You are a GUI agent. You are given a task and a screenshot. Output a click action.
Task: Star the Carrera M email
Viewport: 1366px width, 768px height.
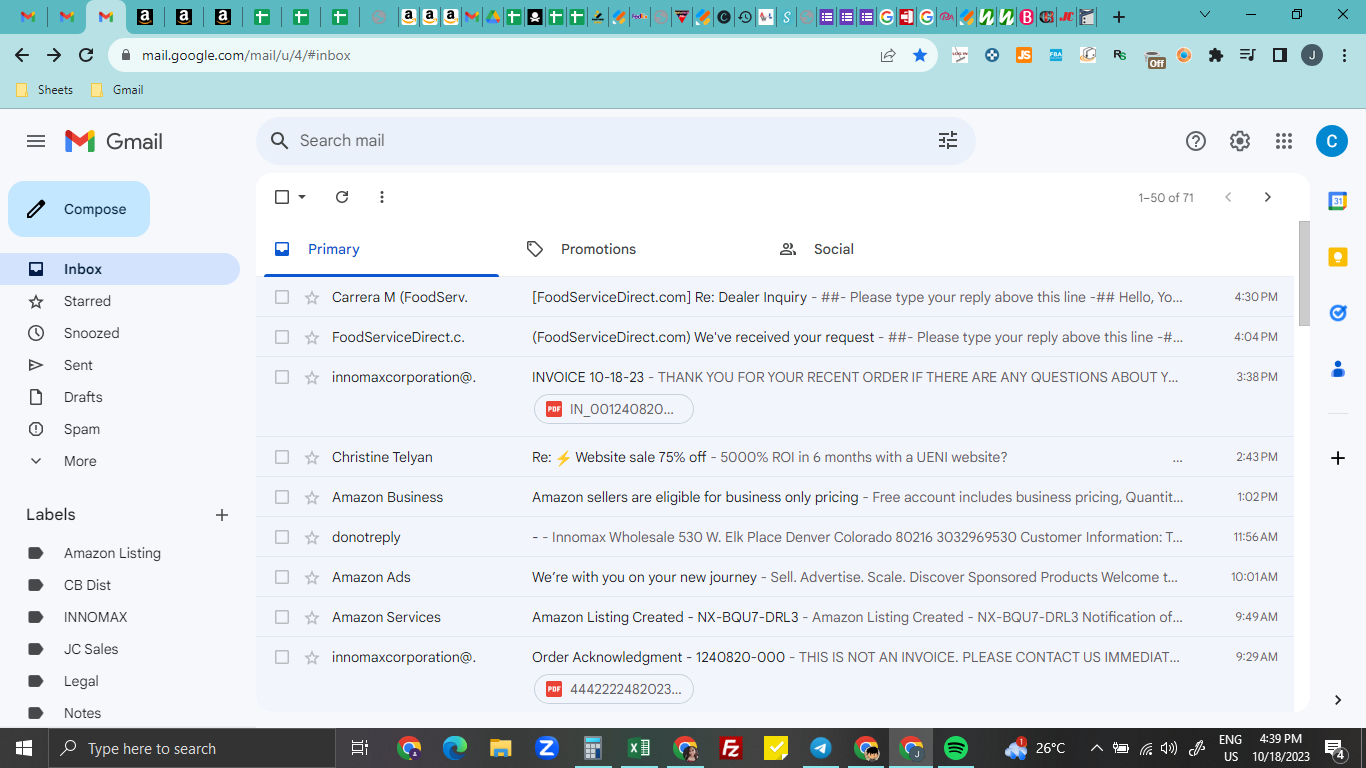[312, 297]
